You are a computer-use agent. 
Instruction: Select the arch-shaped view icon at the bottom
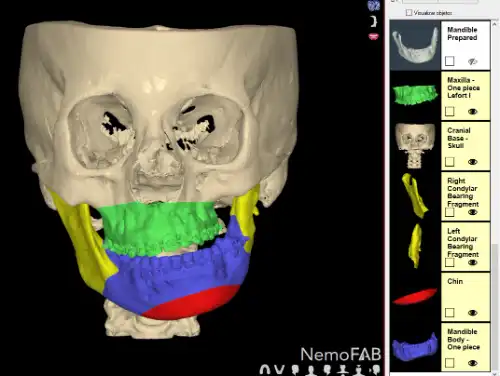pyautogui.click(x=265, y=370)
